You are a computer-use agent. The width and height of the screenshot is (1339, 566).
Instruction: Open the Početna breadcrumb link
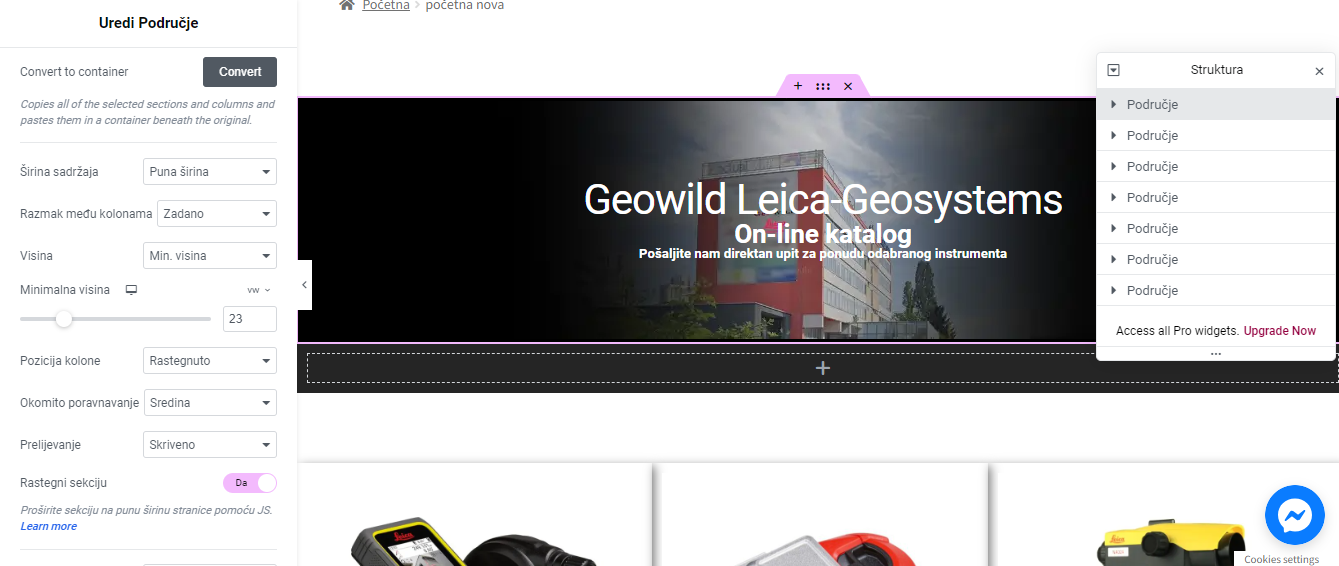tap(386, 6)
